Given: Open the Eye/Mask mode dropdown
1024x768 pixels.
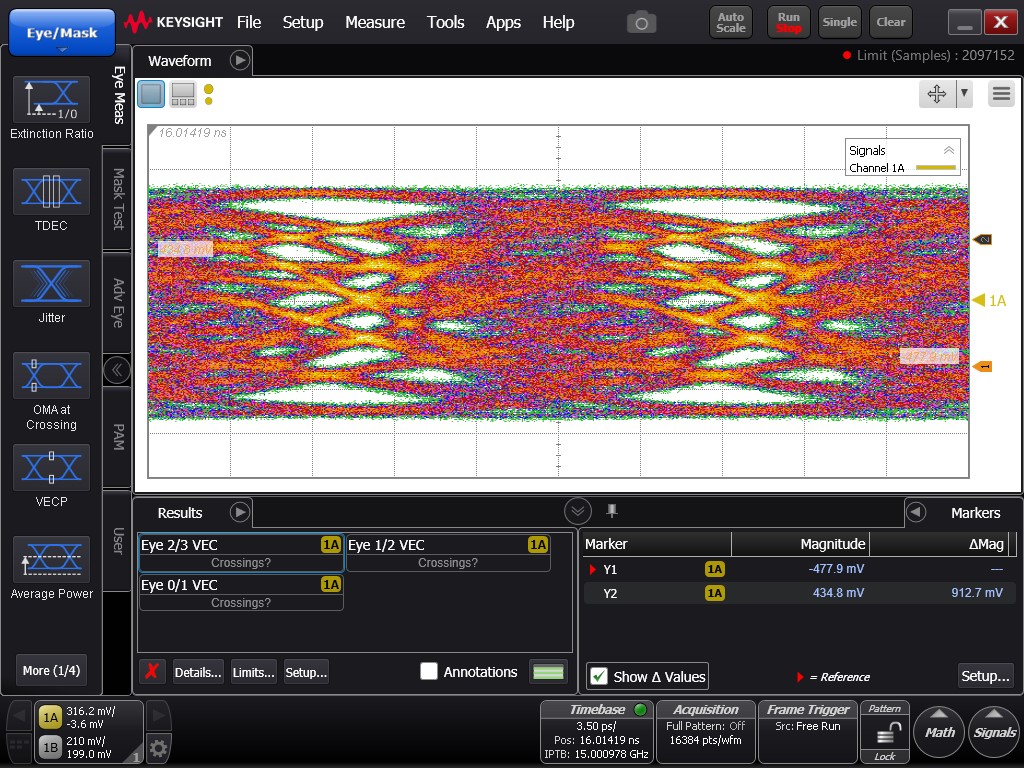Looking at the screenshot, I should click(62, 33).
